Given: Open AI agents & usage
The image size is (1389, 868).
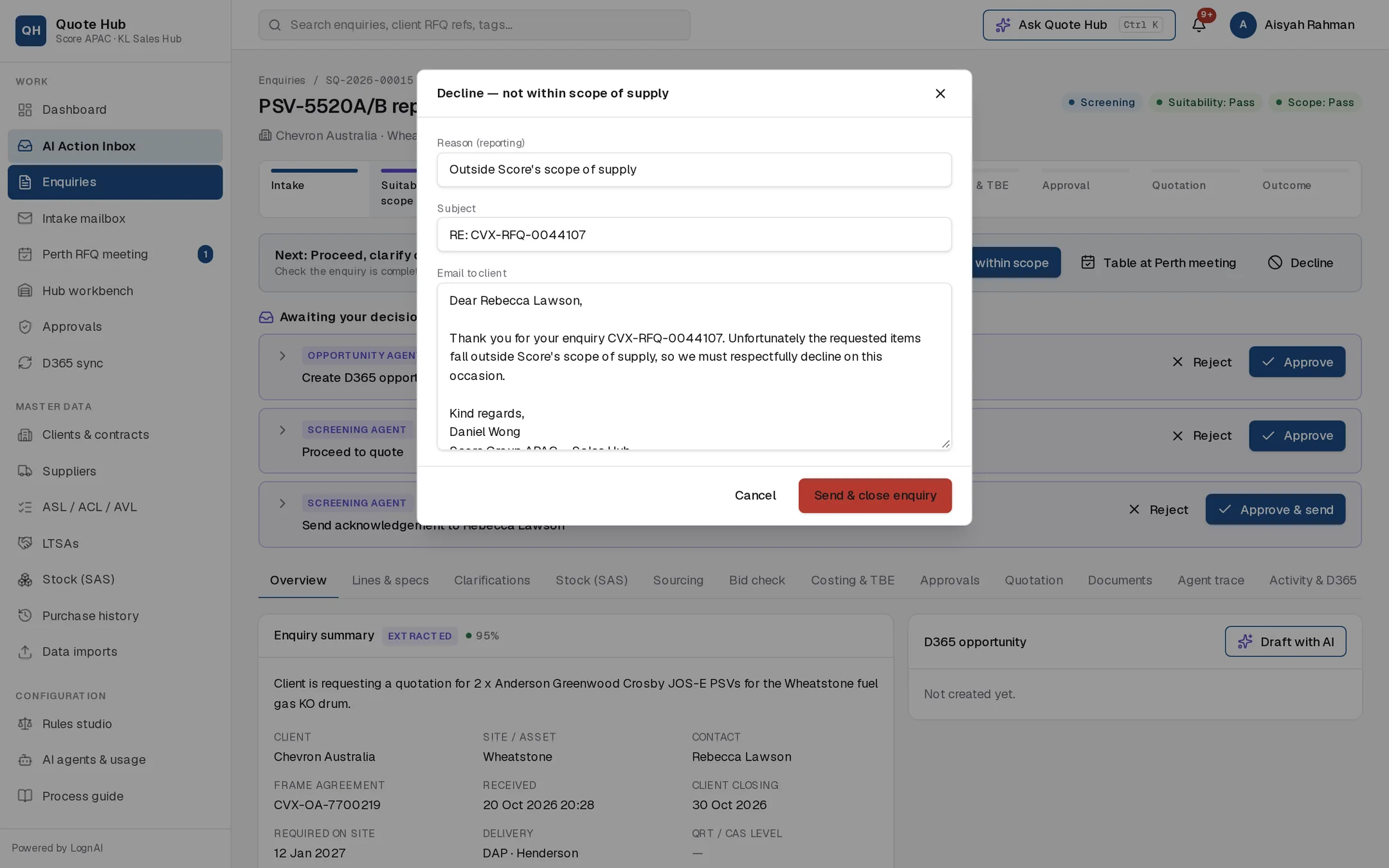Looking at the screenshot, I should click(x=115, y=760).
